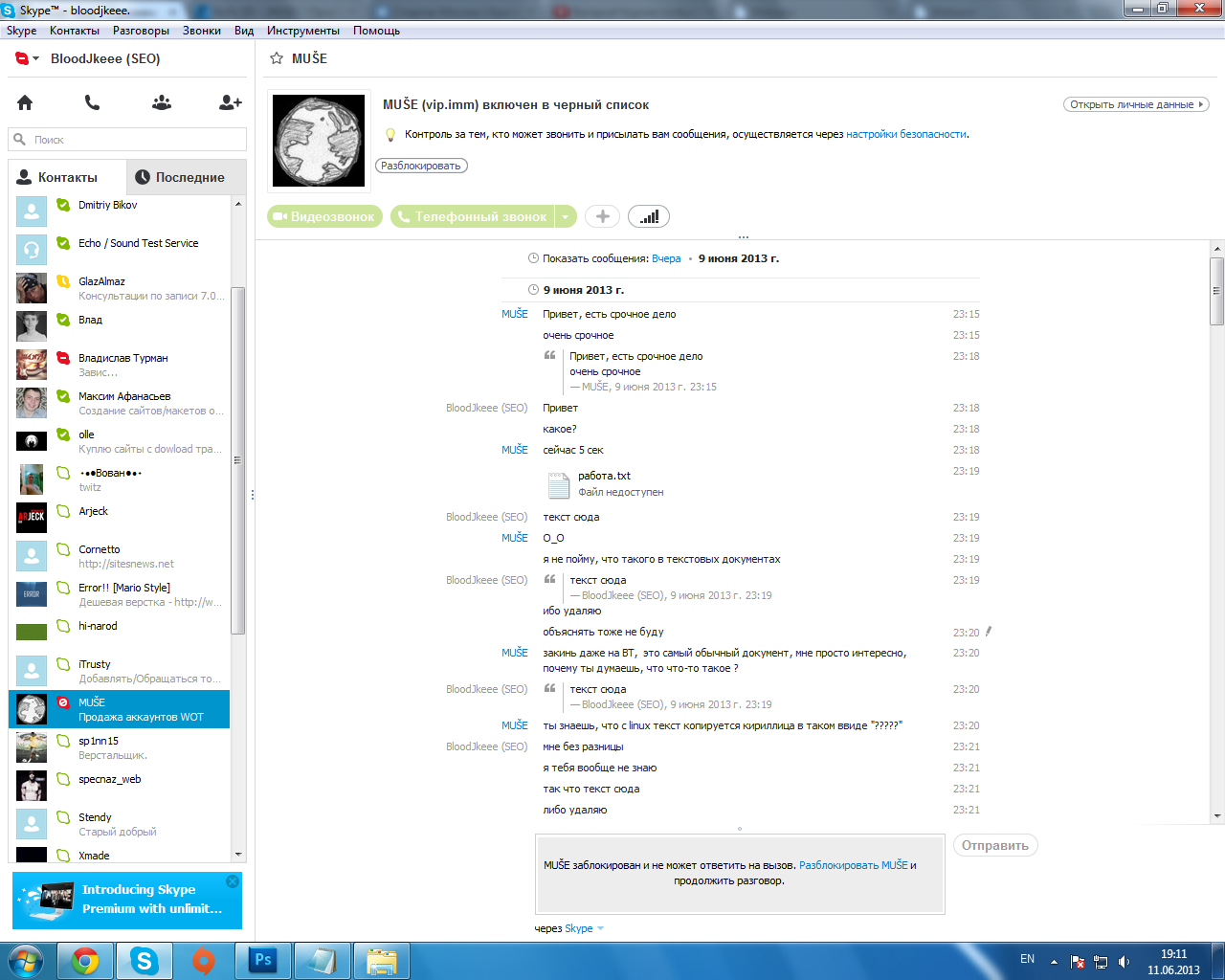The height and width of the screenshot is (980, 1225).
Task: Select contact olle
Action: [120, 441]
